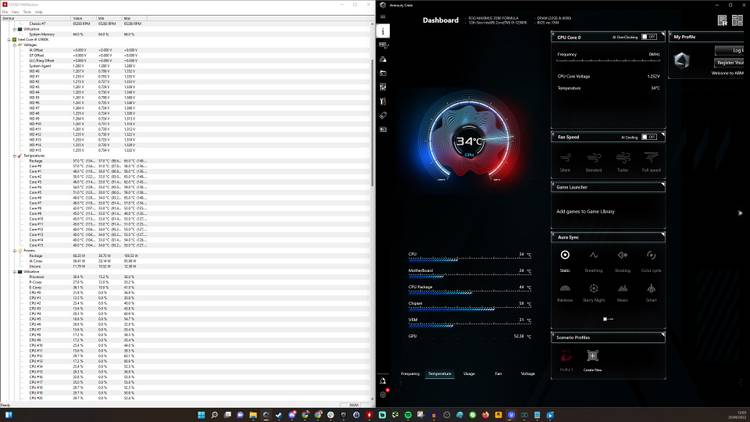Click the Game Launcher widget header
The image size is (750, 422).
pos(608,187)
